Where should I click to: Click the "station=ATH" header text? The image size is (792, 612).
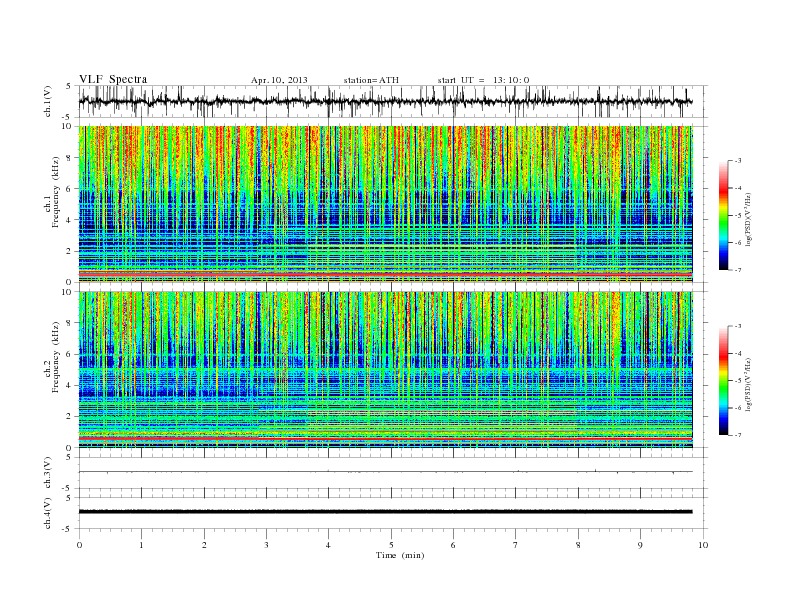(x=371, y=80)
